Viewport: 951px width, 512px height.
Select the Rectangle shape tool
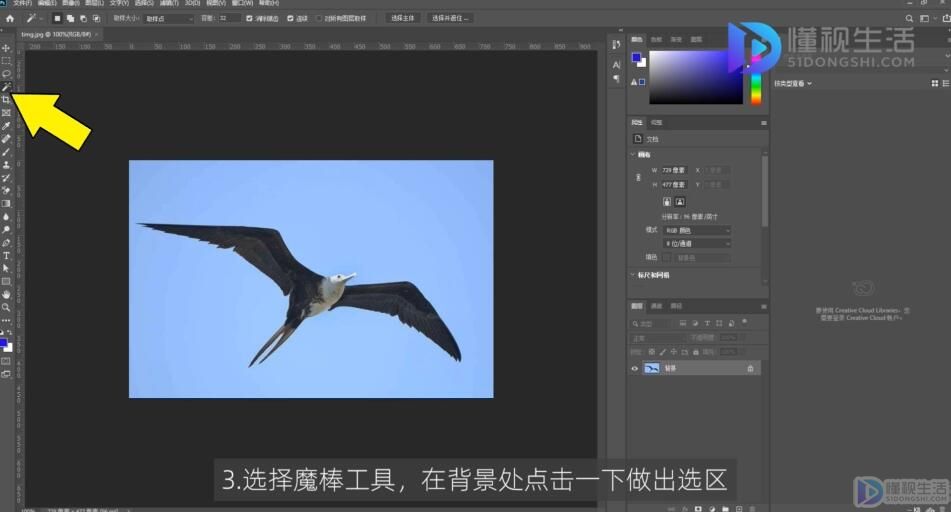(x=6, y=281)
